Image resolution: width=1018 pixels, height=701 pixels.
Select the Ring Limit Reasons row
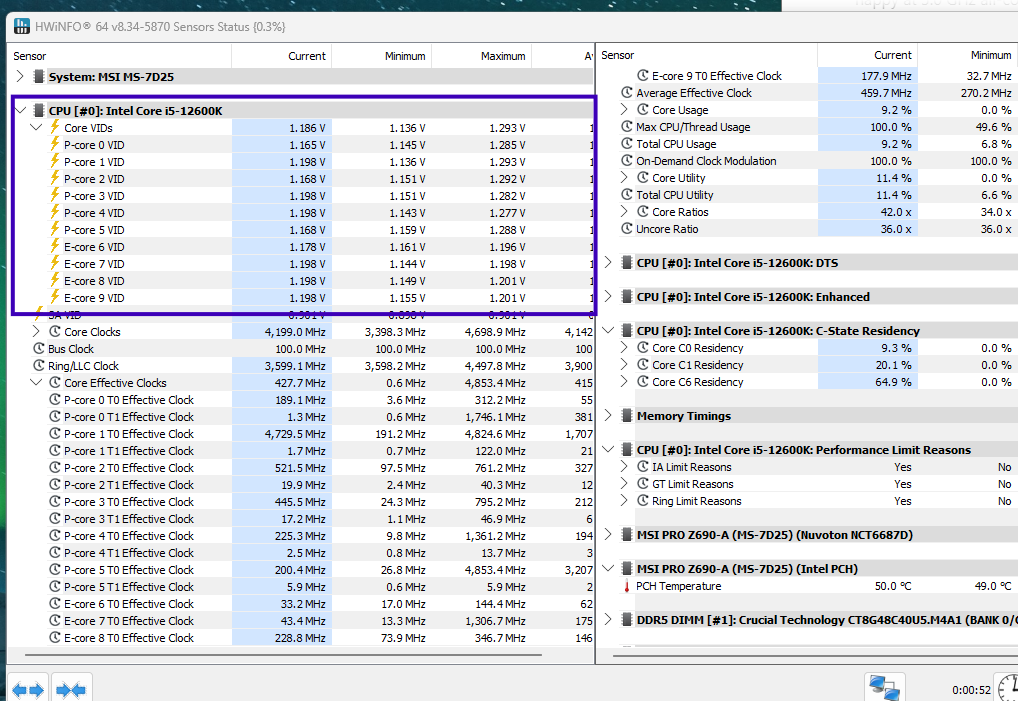(807, 501)
